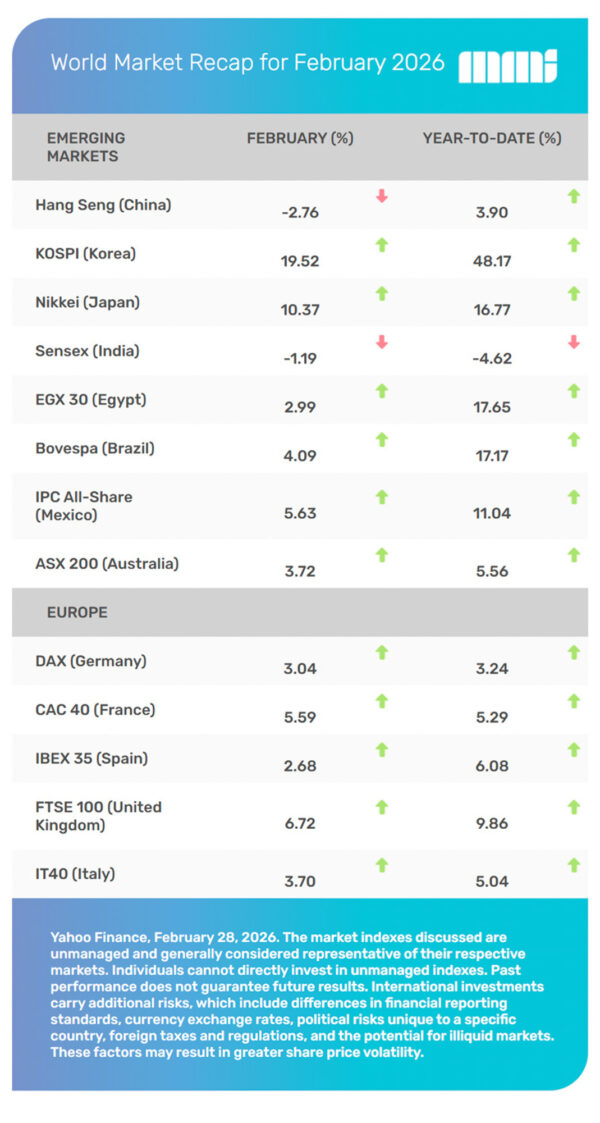Click KOSPI February green up arrow
Image resolution: width=600 pixels, height=1123 pixels.
381,244
